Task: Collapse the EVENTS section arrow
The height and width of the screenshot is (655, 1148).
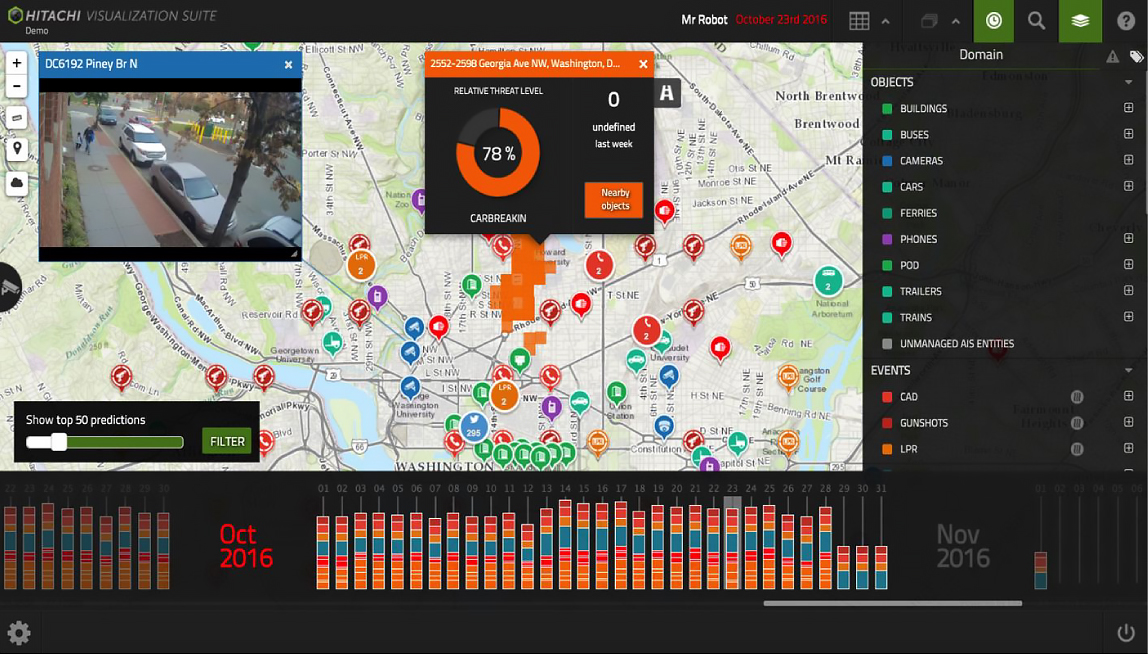Action: (x=1128, y=370)
